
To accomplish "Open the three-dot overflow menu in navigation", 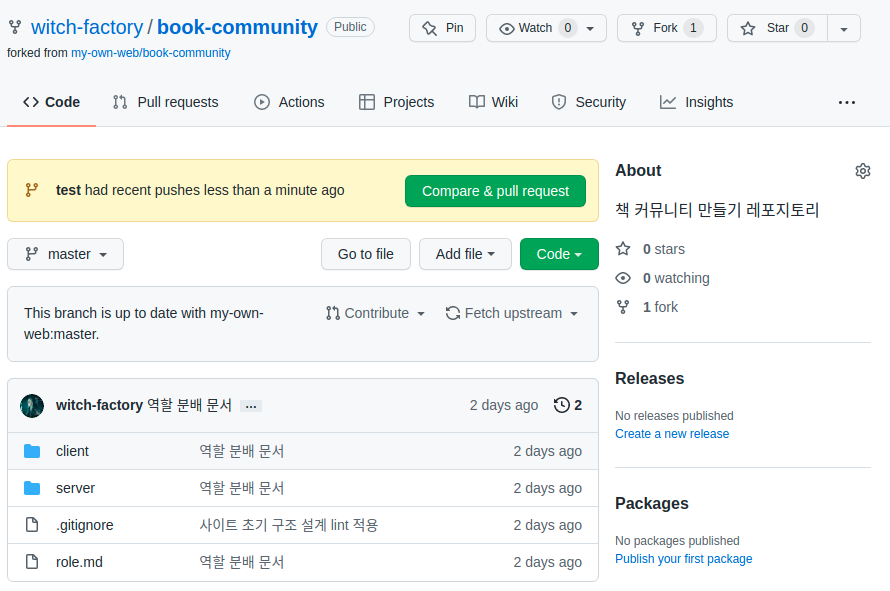I will (x=846, y=102).
